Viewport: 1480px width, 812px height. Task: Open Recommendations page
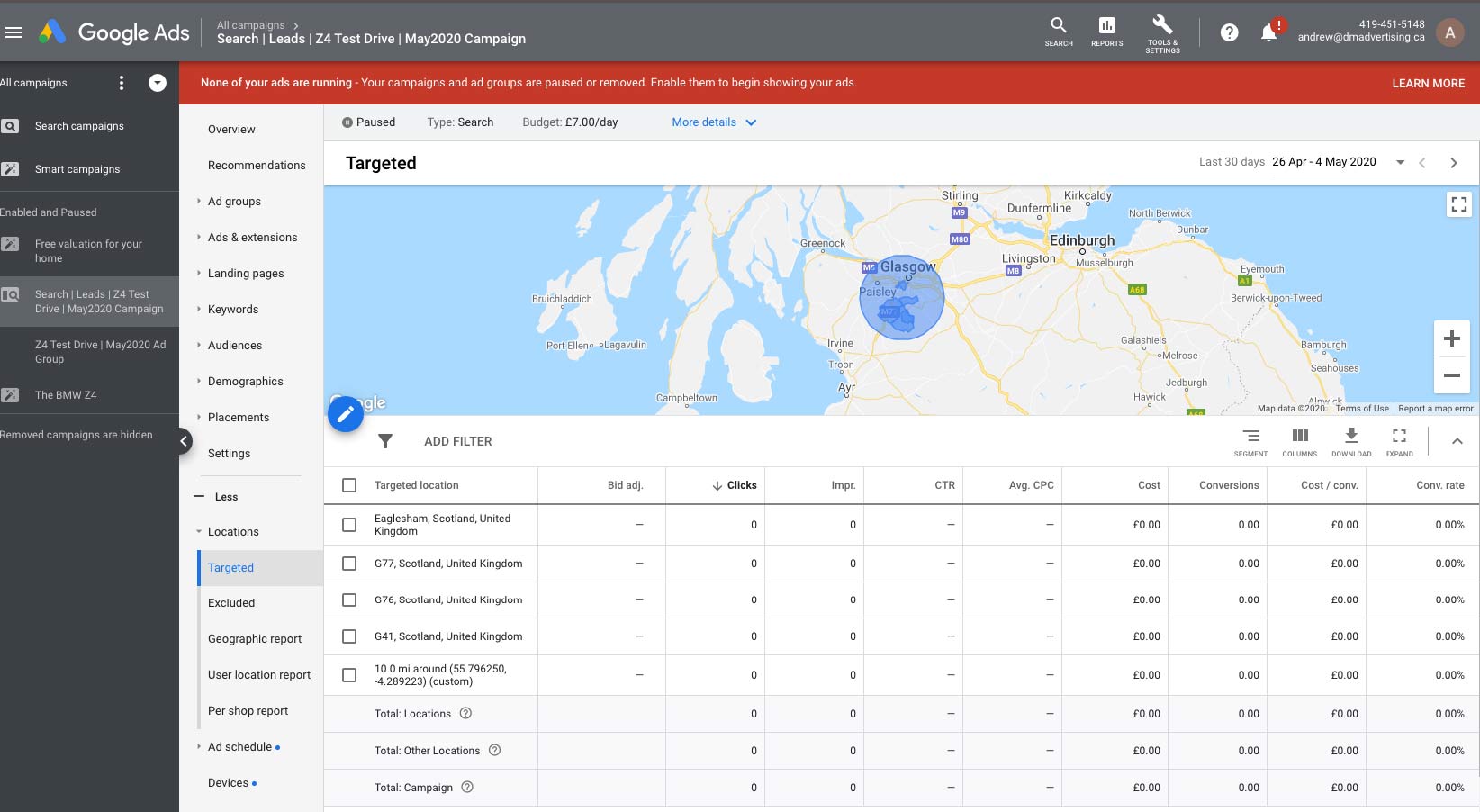[257, 166]
